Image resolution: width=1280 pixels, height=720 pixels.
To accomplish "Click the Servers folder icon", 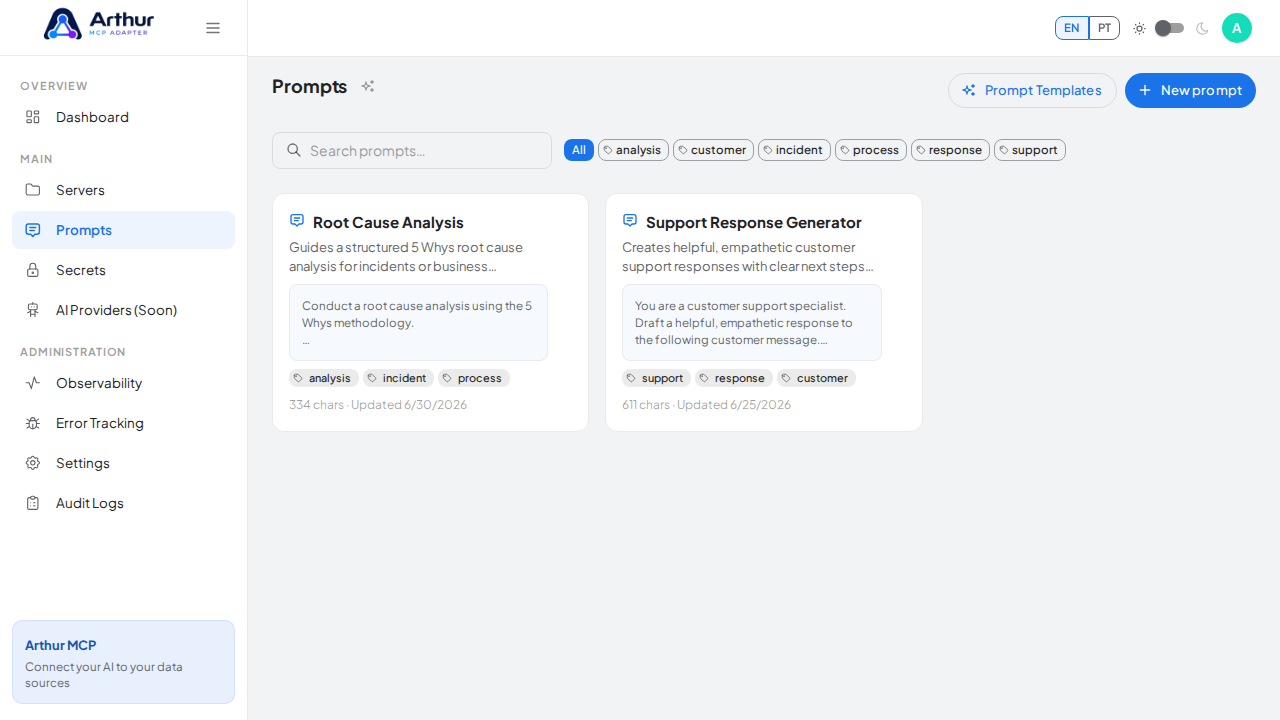I will pos(33,190).
